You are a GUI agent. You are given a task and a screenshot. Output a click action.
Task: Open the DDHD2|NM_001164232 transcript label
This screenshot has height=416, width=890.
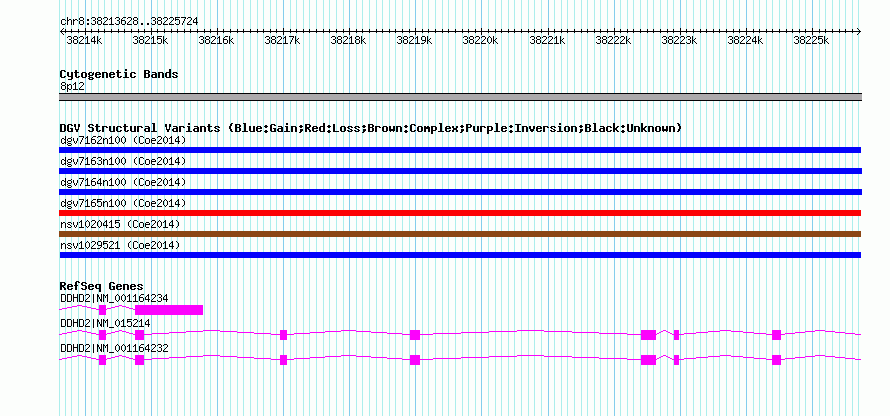point(114,348)
